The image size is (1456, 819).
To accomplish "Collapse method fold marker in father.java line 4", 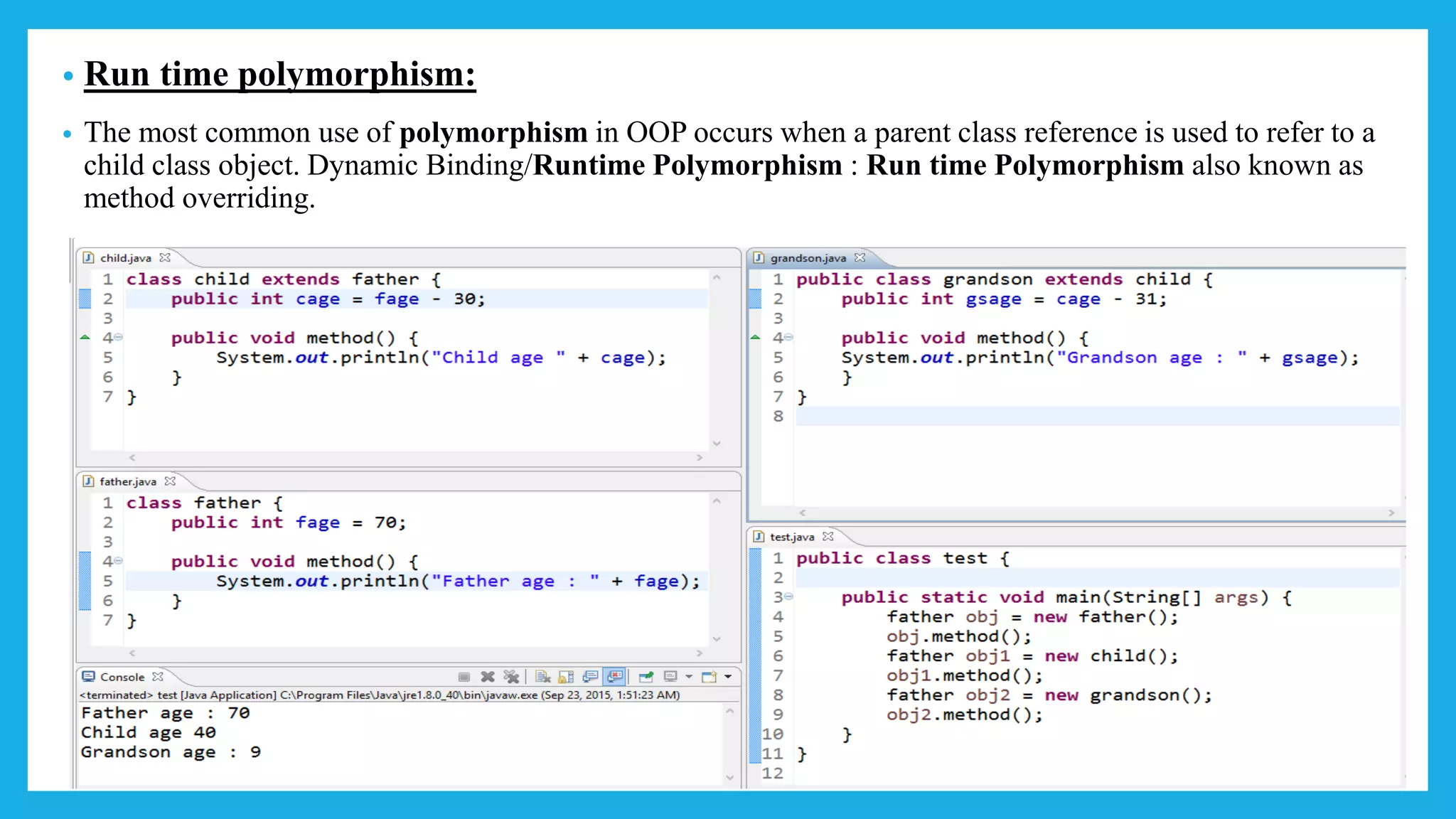I will pyautogui.click(x=119, y=561).
